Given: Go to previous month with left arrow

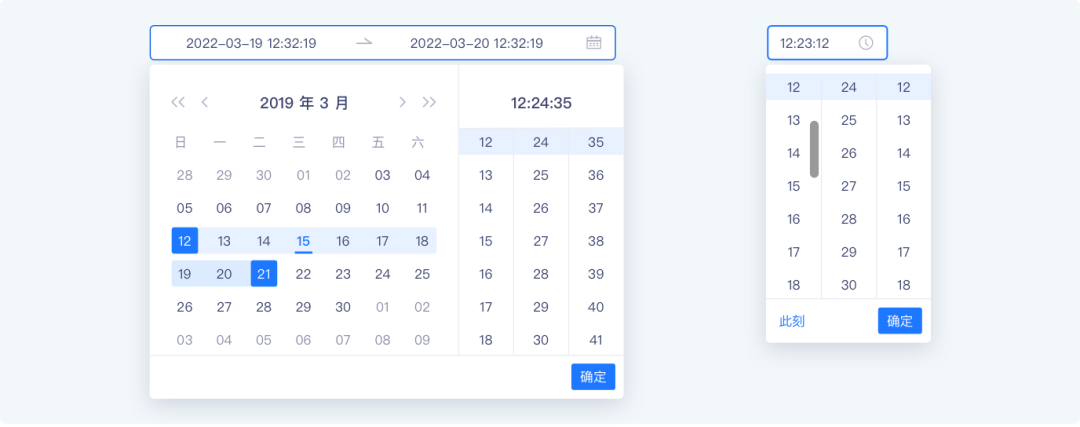Looking at the screenshot, I should point(205,102).
